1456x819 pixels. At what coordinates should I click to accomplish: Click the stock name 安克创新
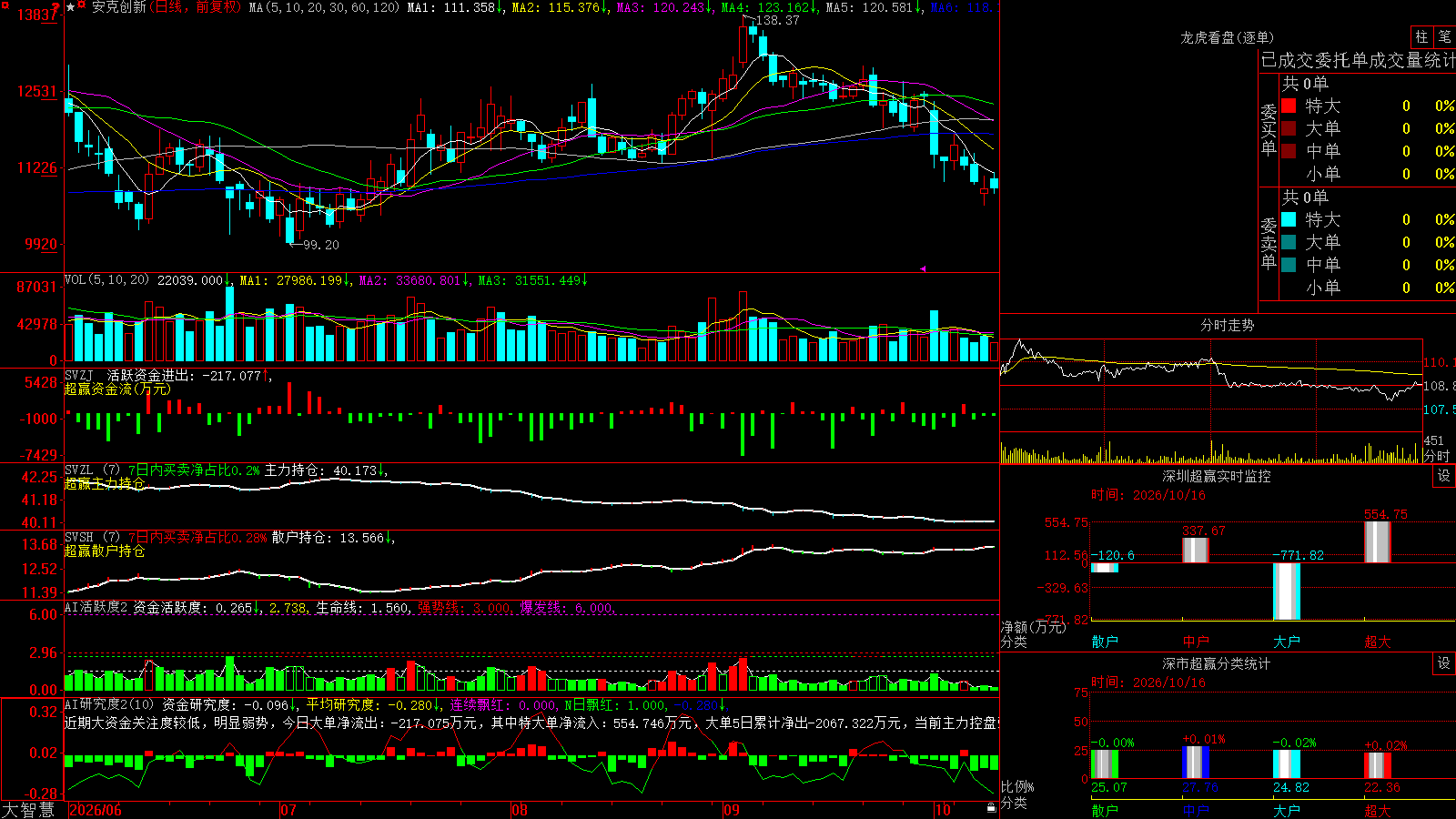pos(119,7)
